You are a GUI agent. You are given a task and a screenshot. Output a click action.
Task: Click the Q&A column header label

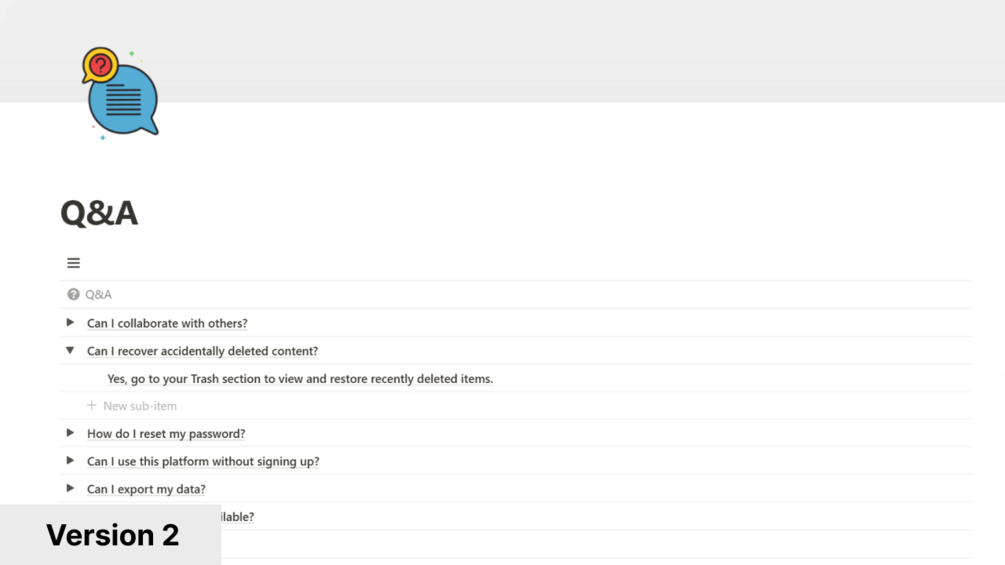(x=98, y=295)
